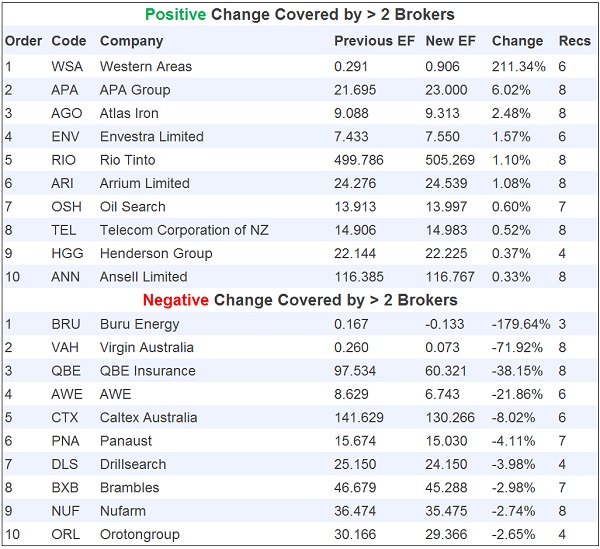The width and height of the screenshot is (600, 549).
Task: Select the WSA stock code
Action: pos(66,66)
